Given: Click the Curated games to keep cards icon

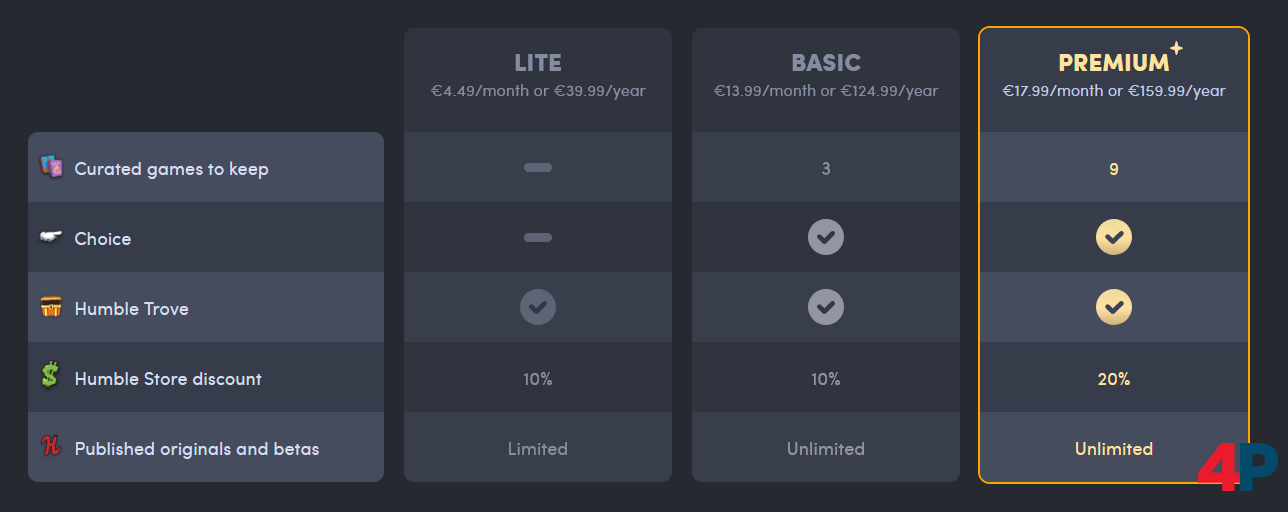Looking at the screenshot, I should (51, 167).
